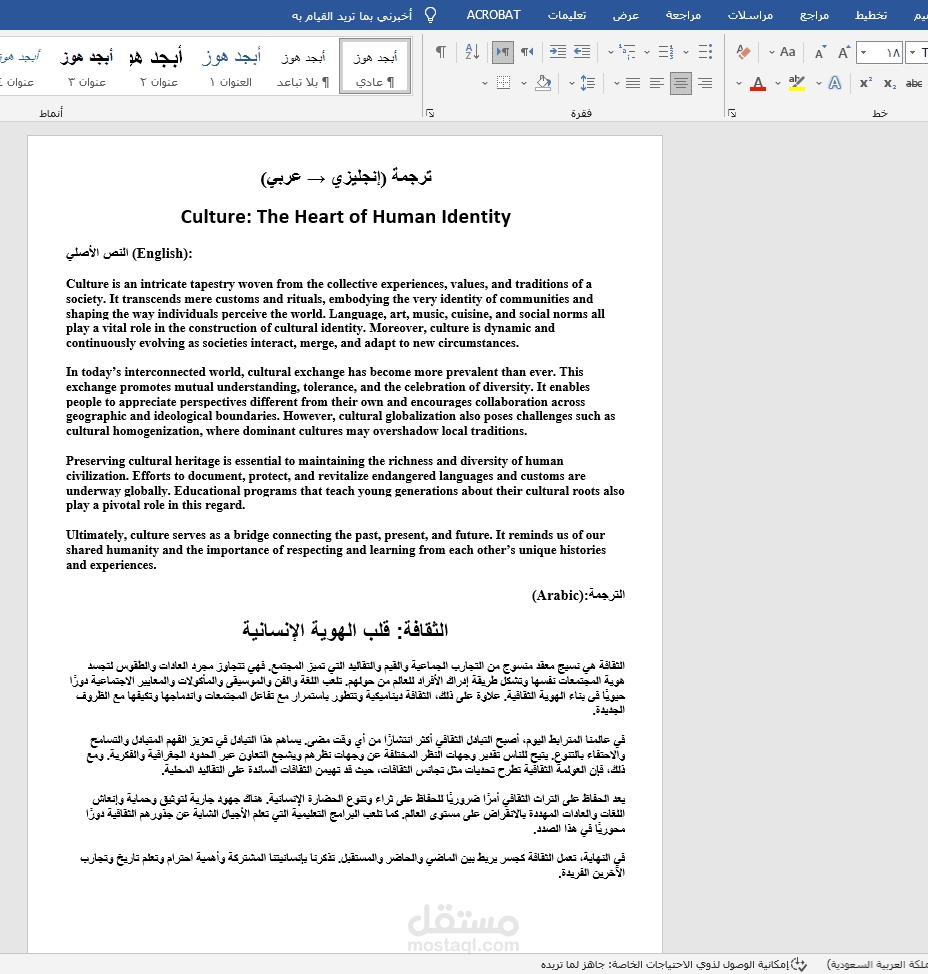Toggle superscript formatting

point(866,83)
